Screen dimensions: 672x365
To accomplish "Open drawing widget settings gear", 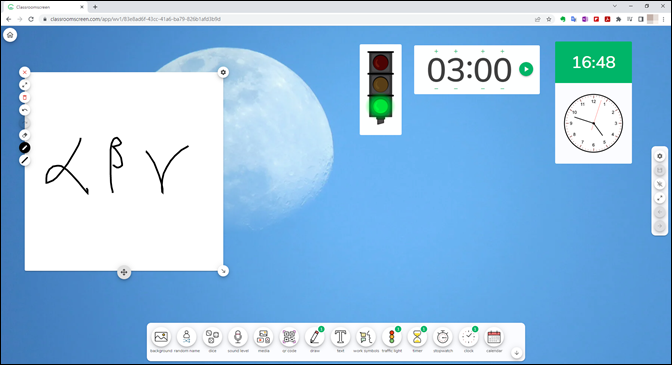I will pyautogui.click(x=223, y=72).
